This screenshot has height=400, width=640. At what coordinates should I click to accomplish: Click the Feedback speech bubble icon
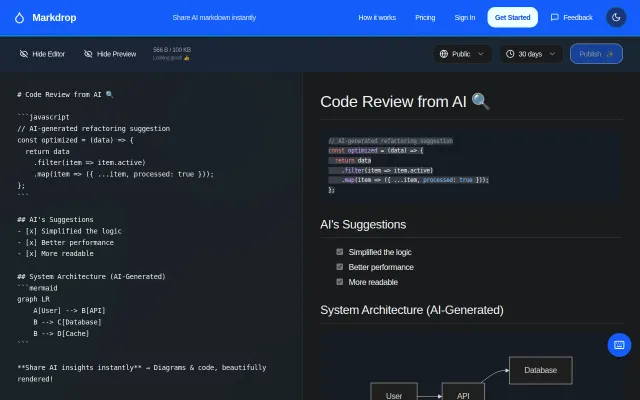(554, 18)
